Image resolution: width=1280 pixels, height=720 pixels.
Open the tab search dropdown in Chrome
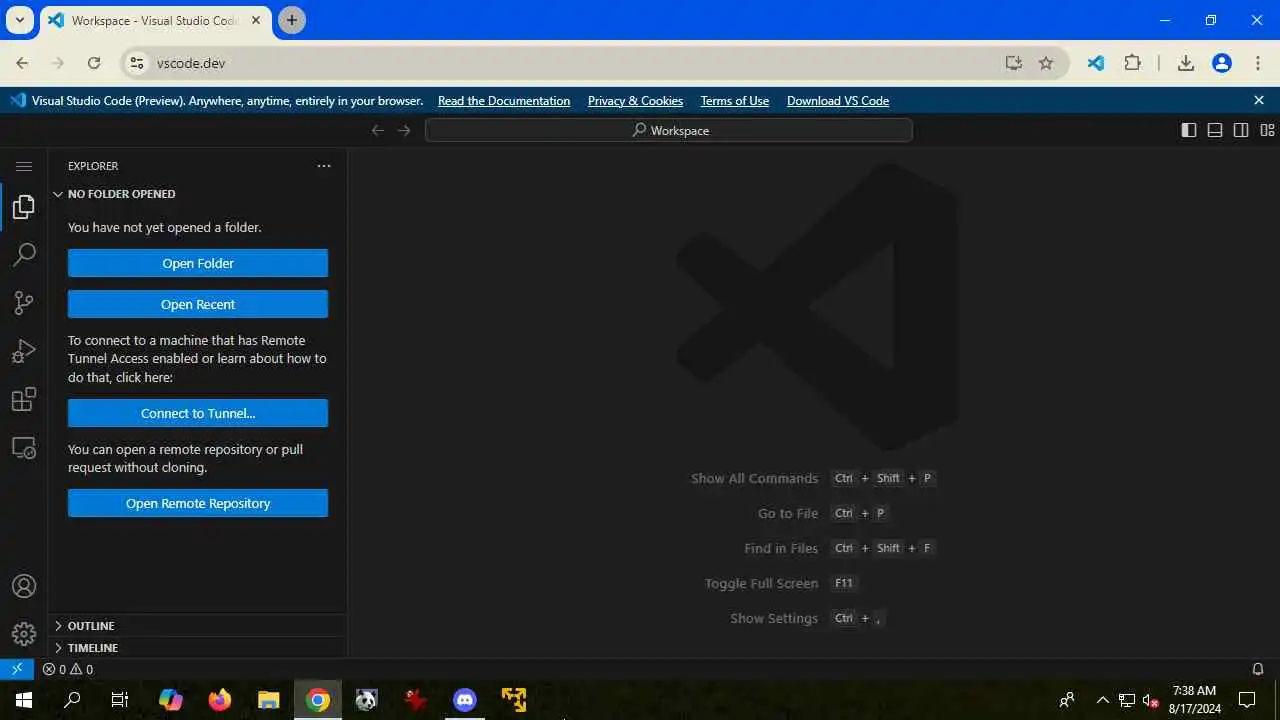(x=19, y=20)
